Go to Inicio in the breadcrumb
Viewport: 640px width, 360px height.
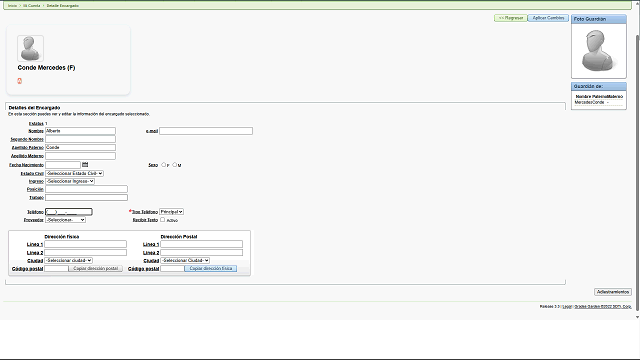tap(13, 6)
